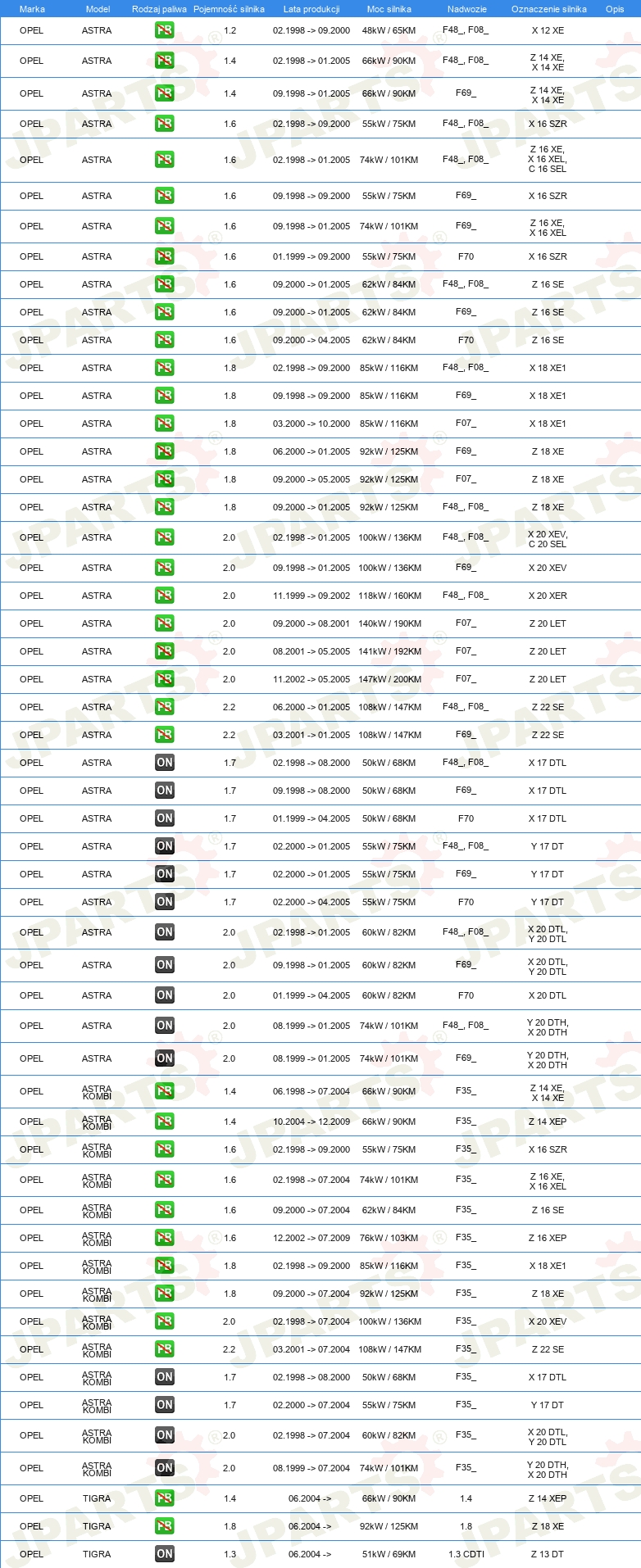Select PB icon for the 140kW / 190KM row

[165, 623]
